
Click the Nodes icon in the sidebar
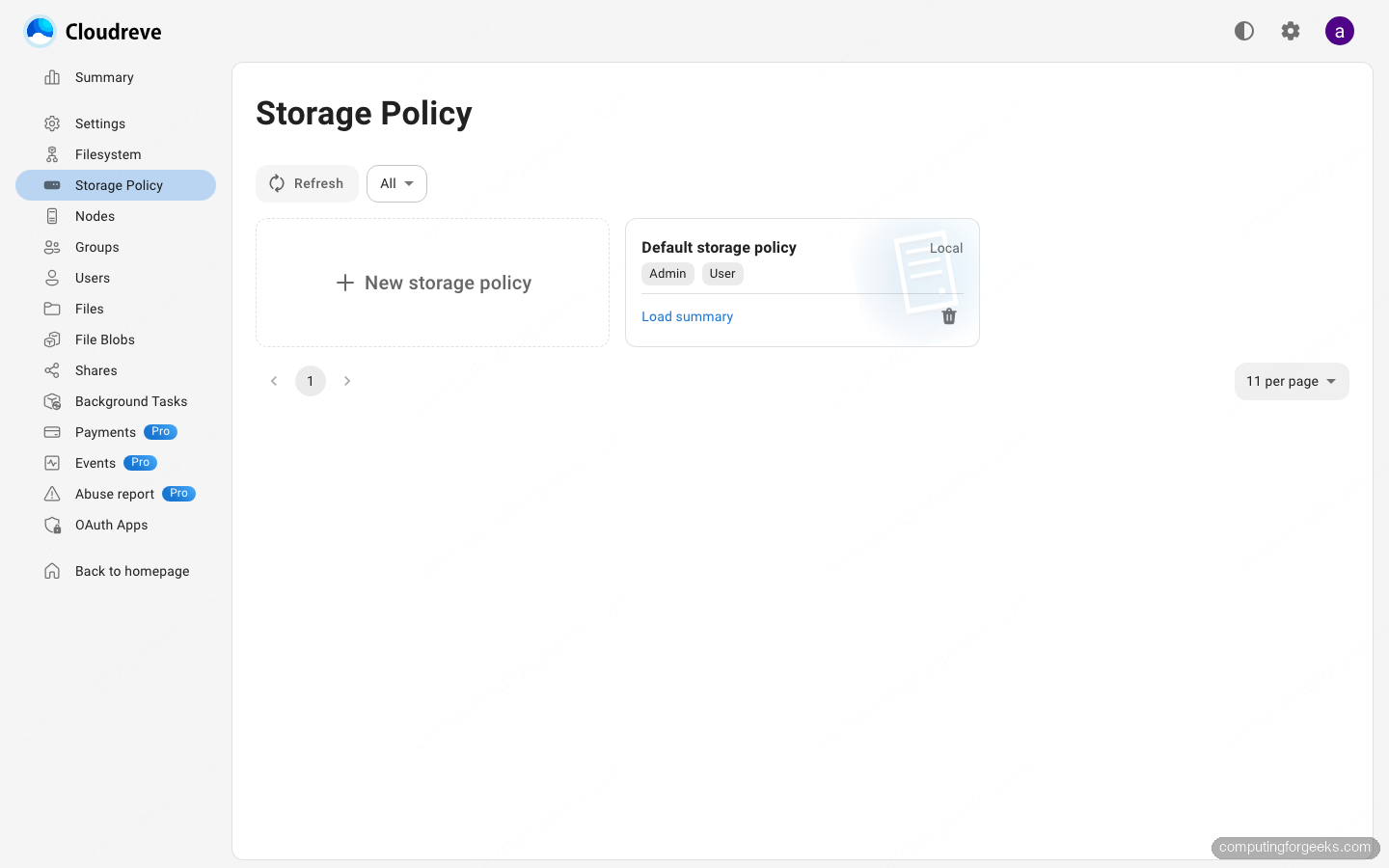click(x=52, y=216)
